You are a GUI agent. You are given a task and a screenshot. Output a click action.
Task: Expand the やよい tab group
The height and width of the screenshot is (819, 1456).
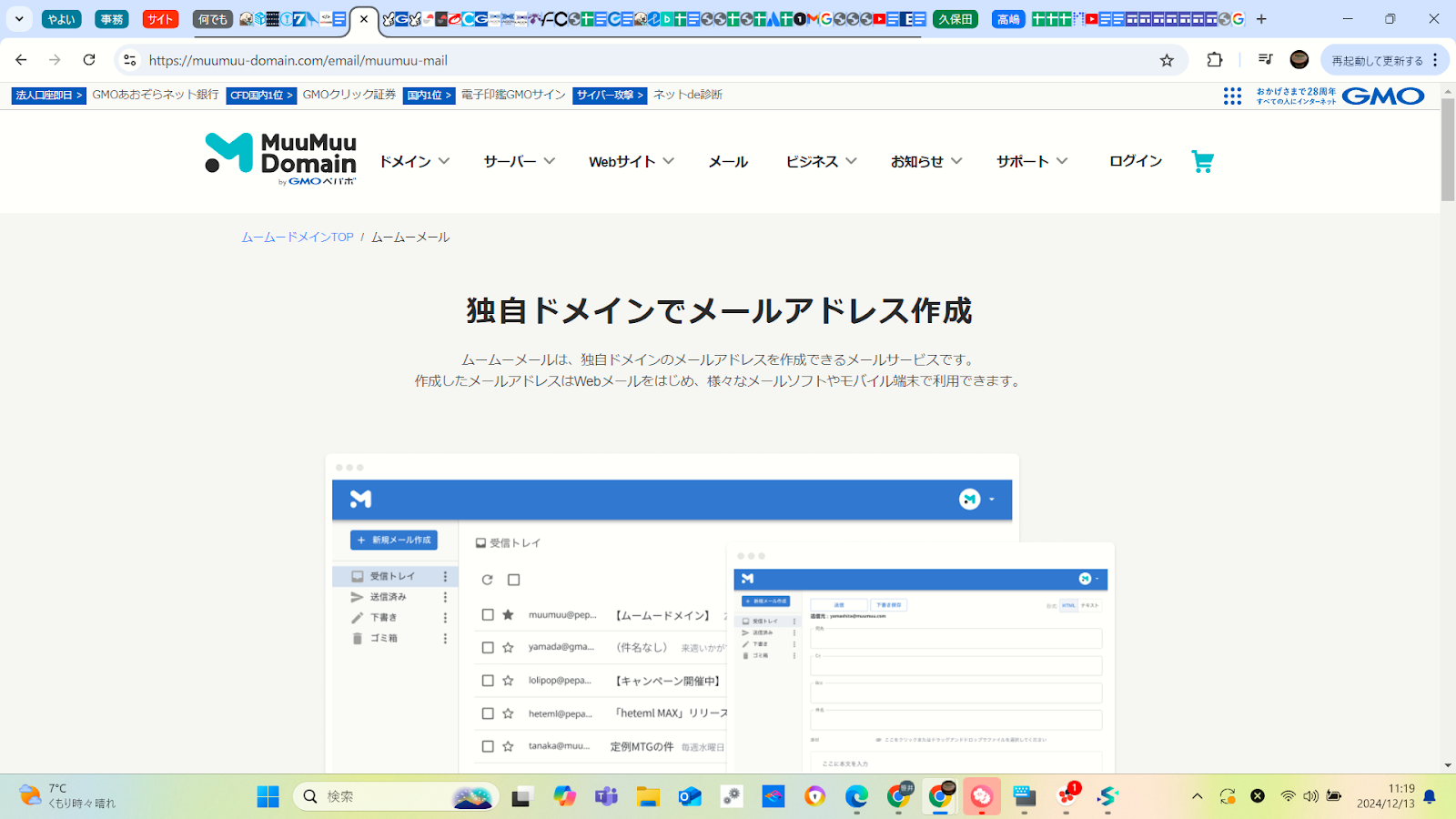coord(62,19)
